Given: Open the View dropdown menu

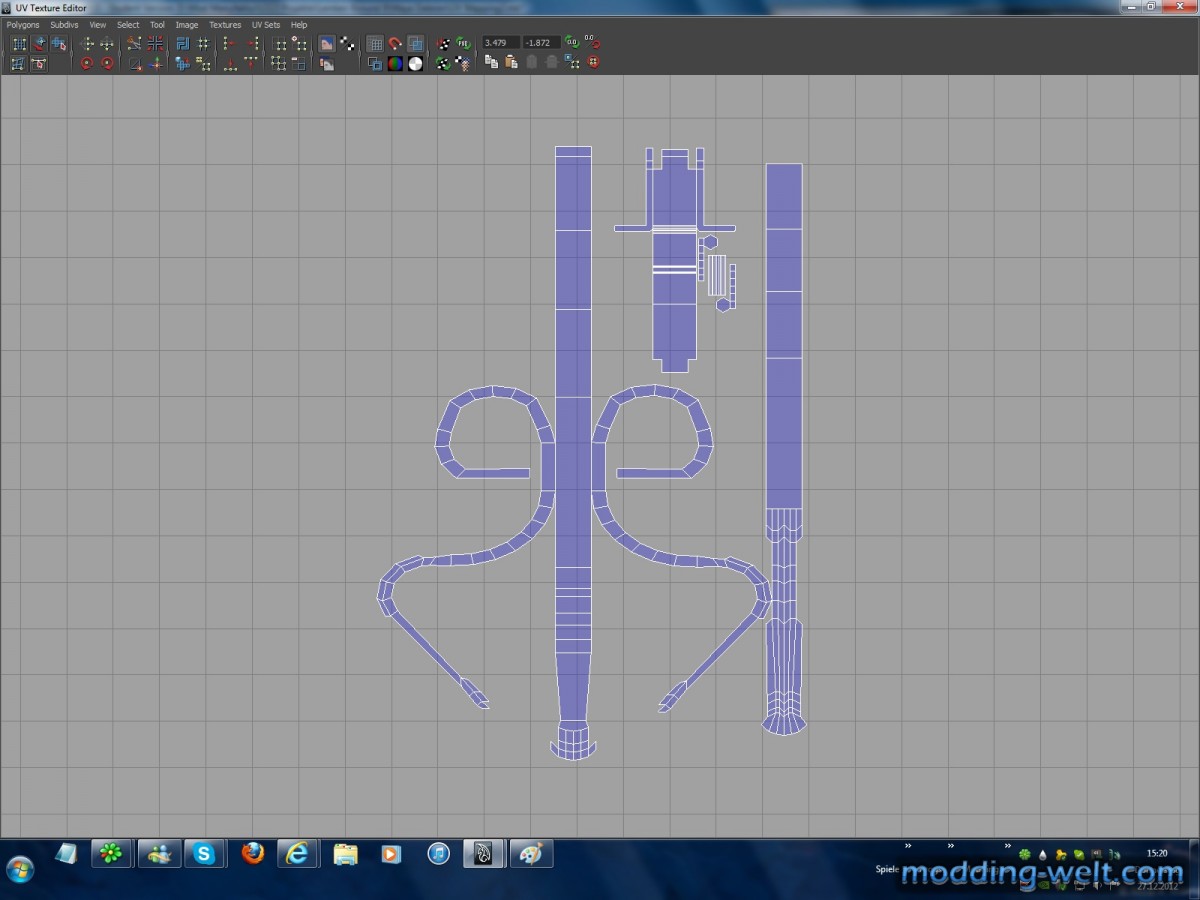Looking at the screenshot, I should click(x=97, y=25).
